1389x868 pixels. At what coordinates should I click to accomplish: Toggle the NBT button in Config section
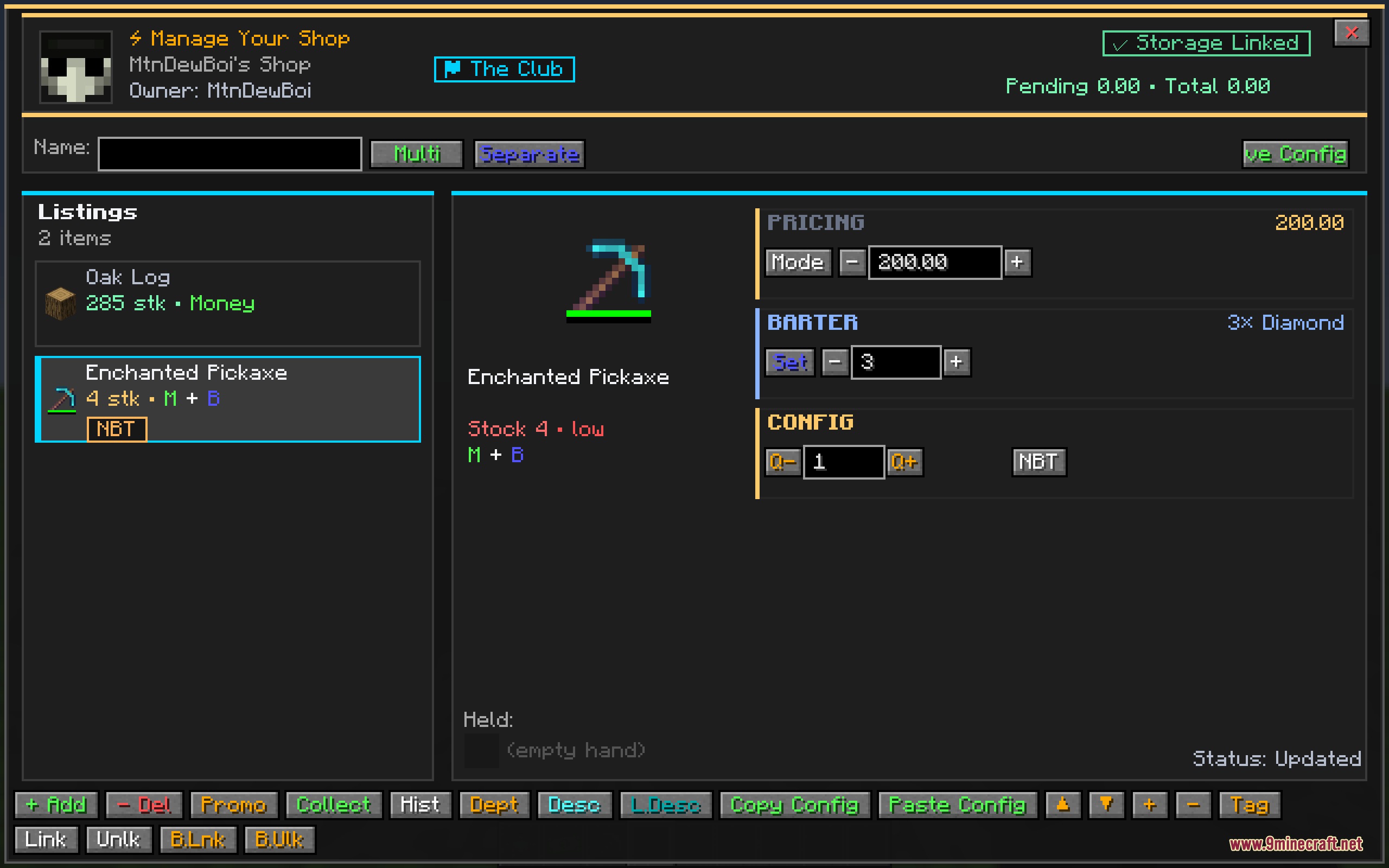point(1039,462)
